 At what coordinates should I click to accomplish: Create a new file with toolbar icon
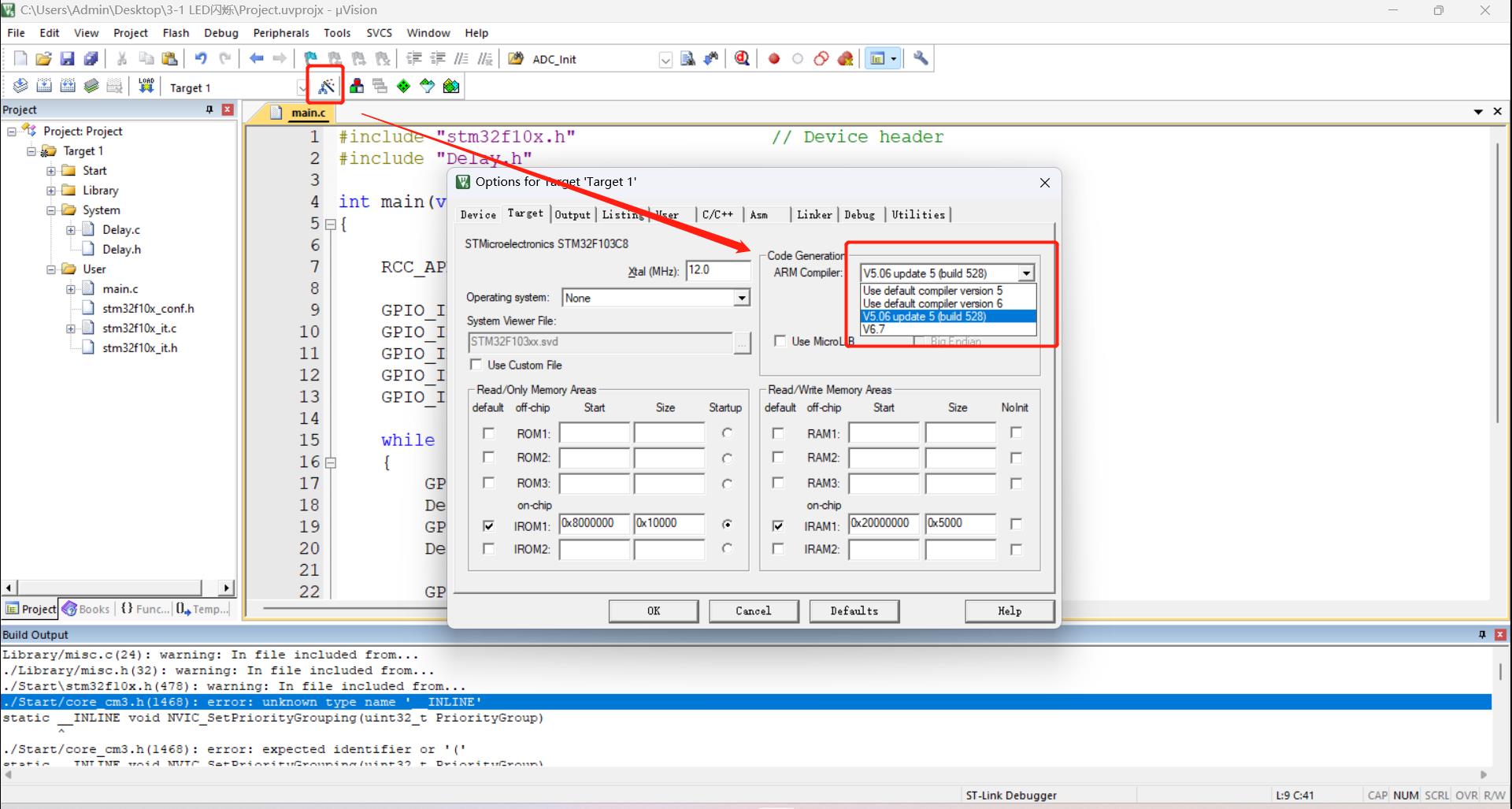tap(20, 58)
